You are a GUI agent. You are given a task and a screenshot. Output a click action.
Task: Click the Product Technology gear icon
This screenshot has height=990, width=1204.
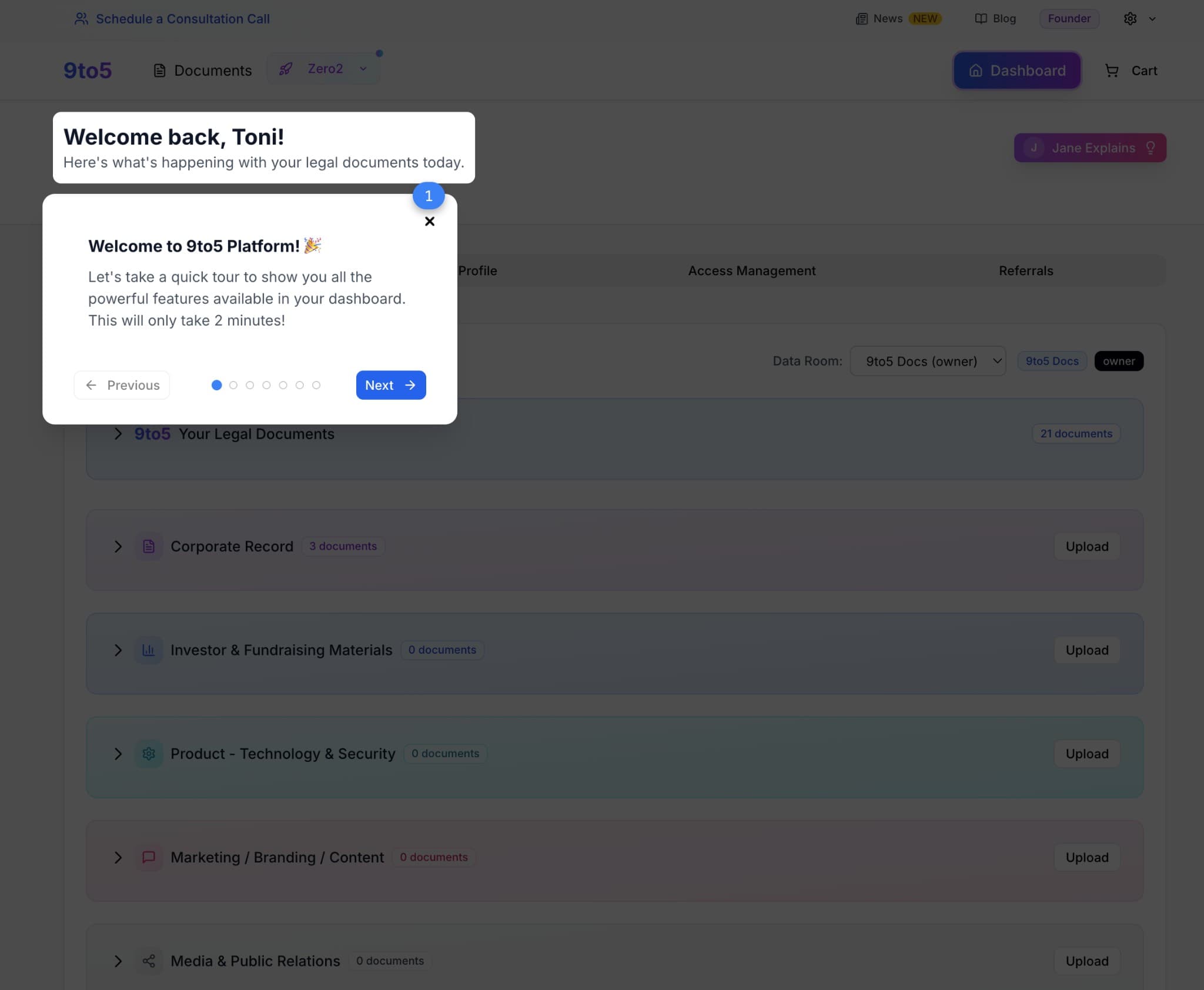pyautogui.click(x=149, y=754)
